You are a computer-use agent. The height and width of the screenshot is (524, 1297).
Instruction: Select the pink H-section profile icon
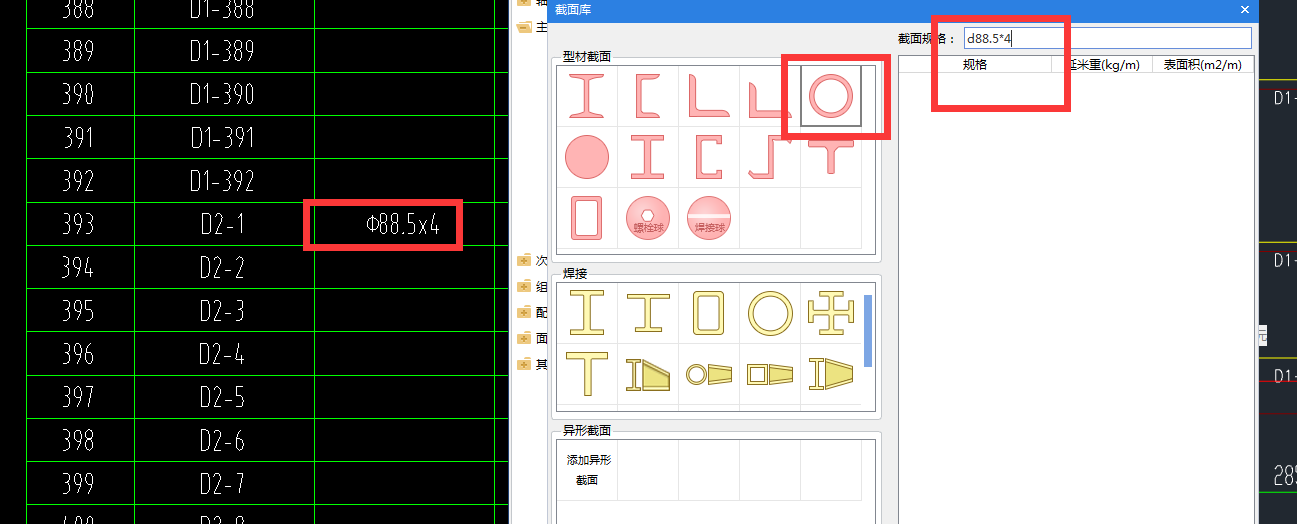(x=648, y=158)
